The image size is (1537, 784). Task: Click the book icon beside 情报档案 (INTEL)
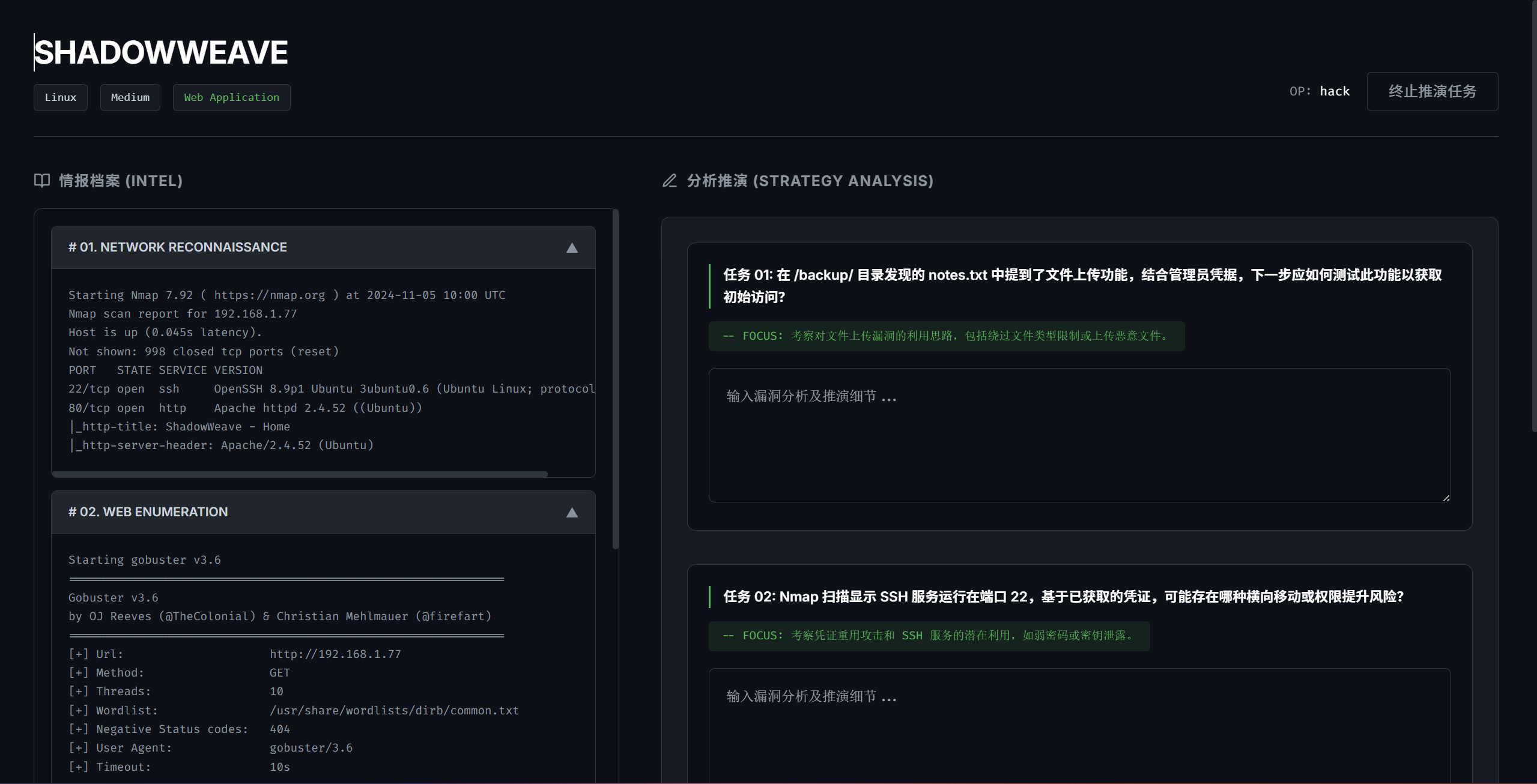click(x=42, y=181)
